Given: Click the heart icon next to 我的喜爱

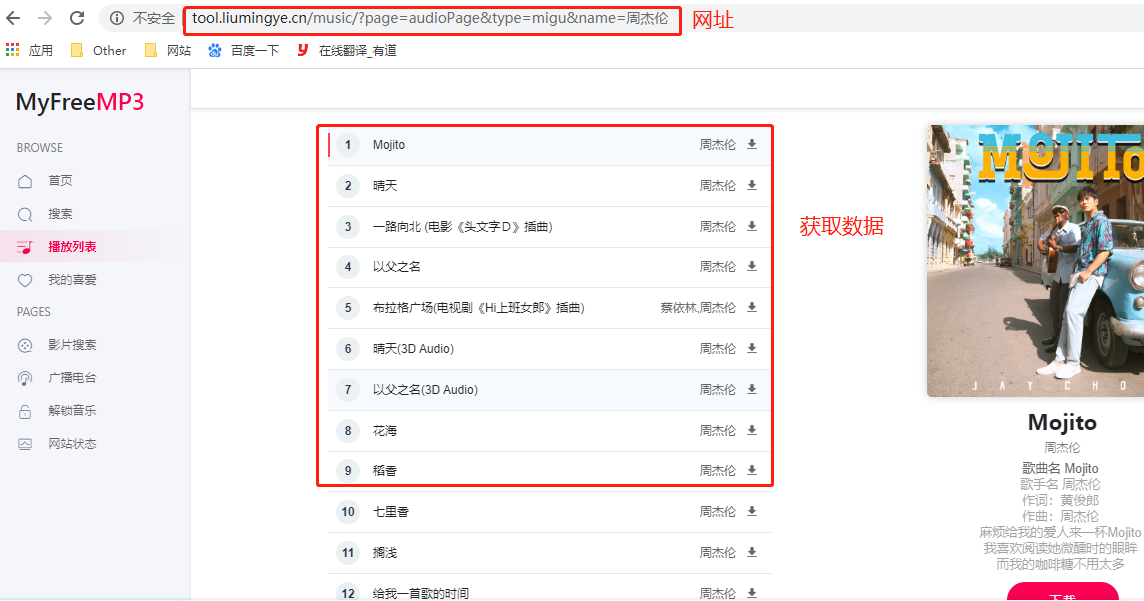Looking at the screenshot, I should point(25,280).
